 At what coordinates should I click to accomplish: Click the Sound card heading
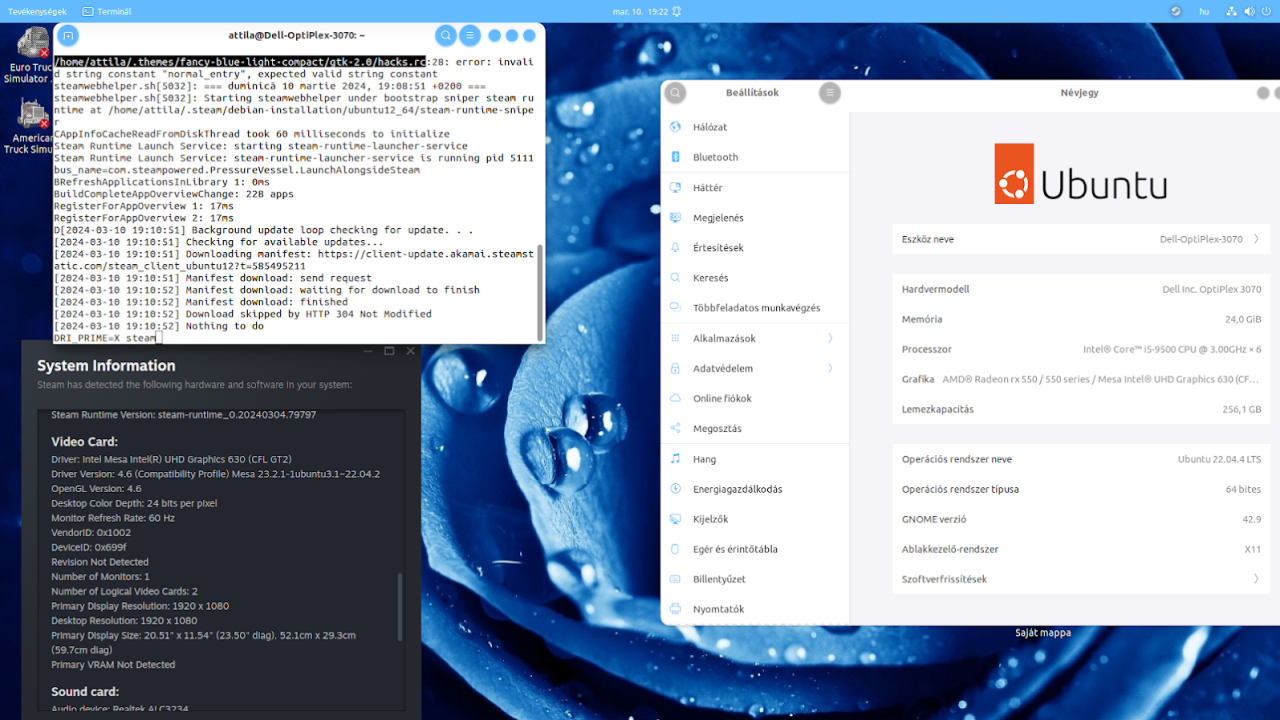coord(85,691)
